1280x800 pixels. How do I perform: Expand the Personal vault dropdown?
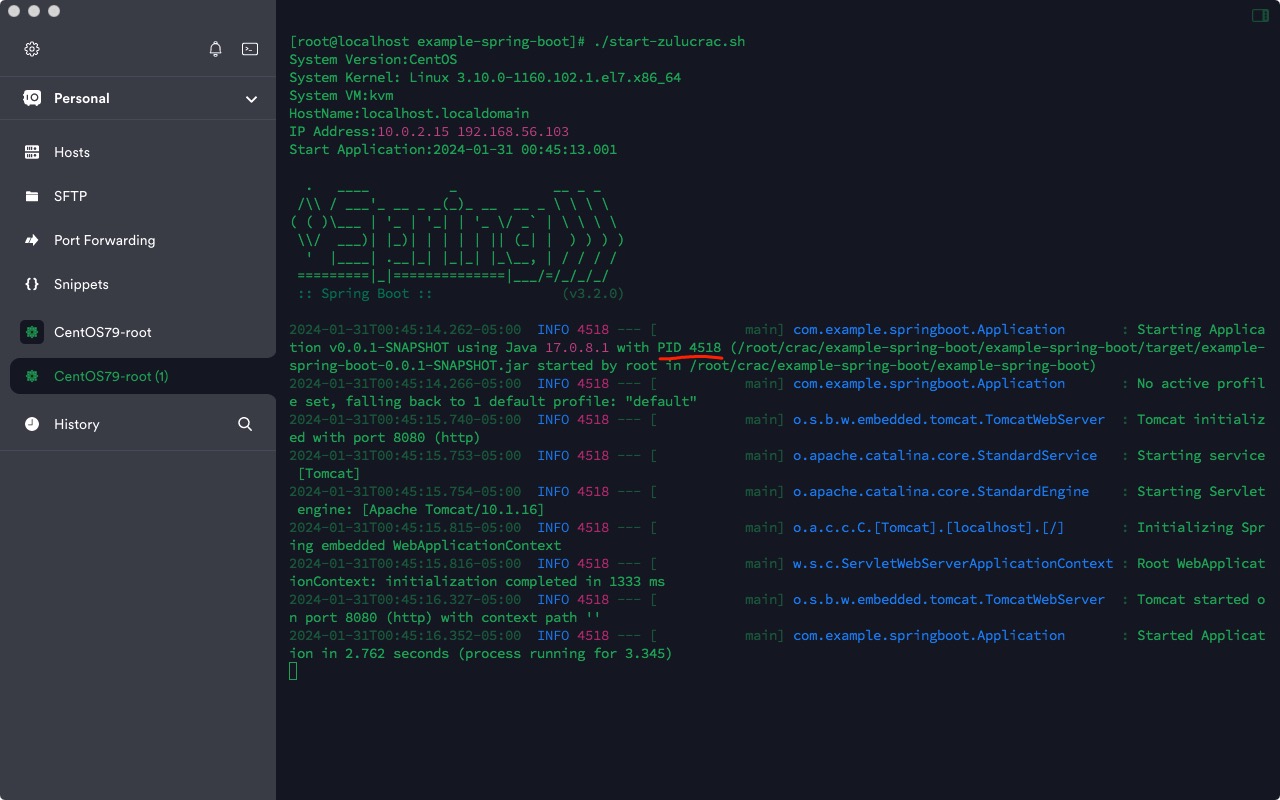click(251, 99)
